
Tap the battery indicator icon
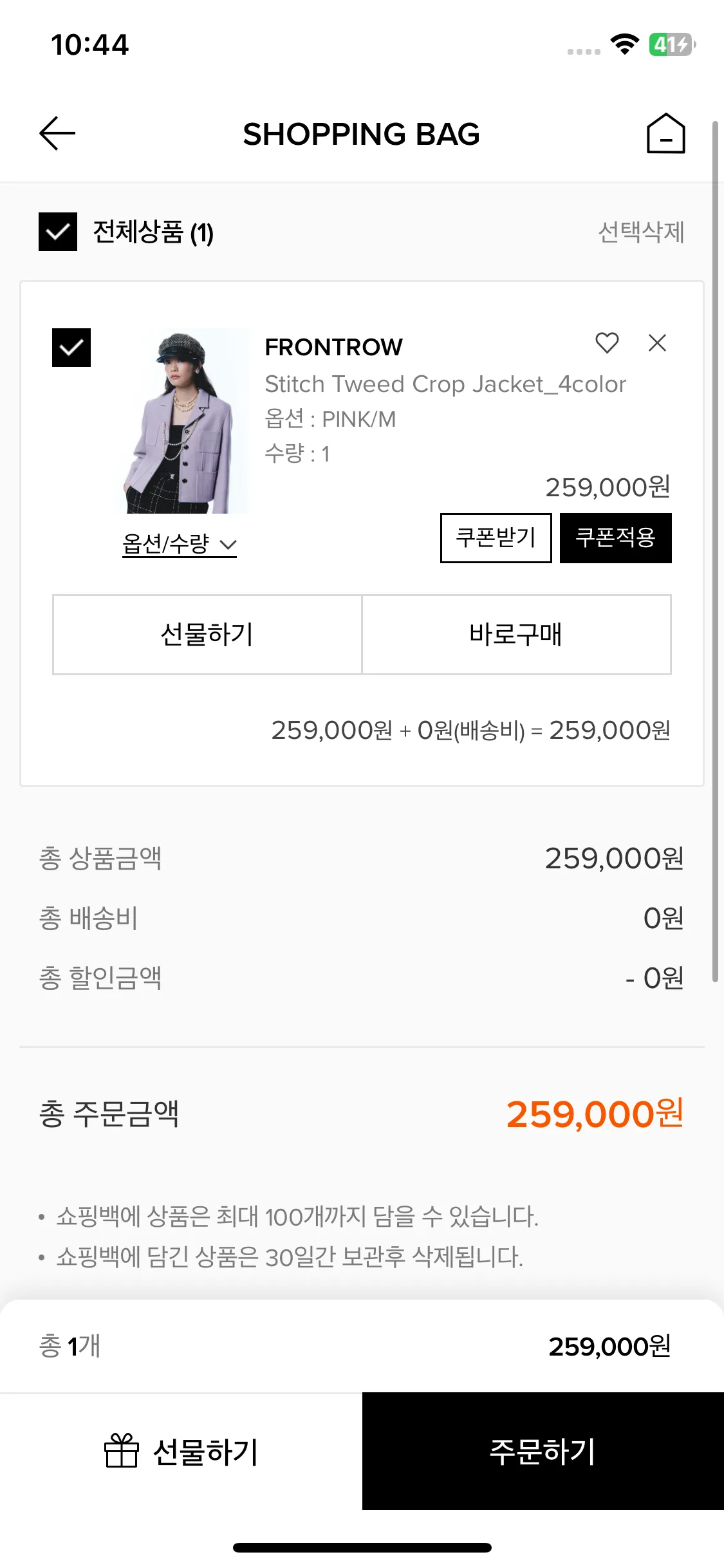(x=673, y=44)
